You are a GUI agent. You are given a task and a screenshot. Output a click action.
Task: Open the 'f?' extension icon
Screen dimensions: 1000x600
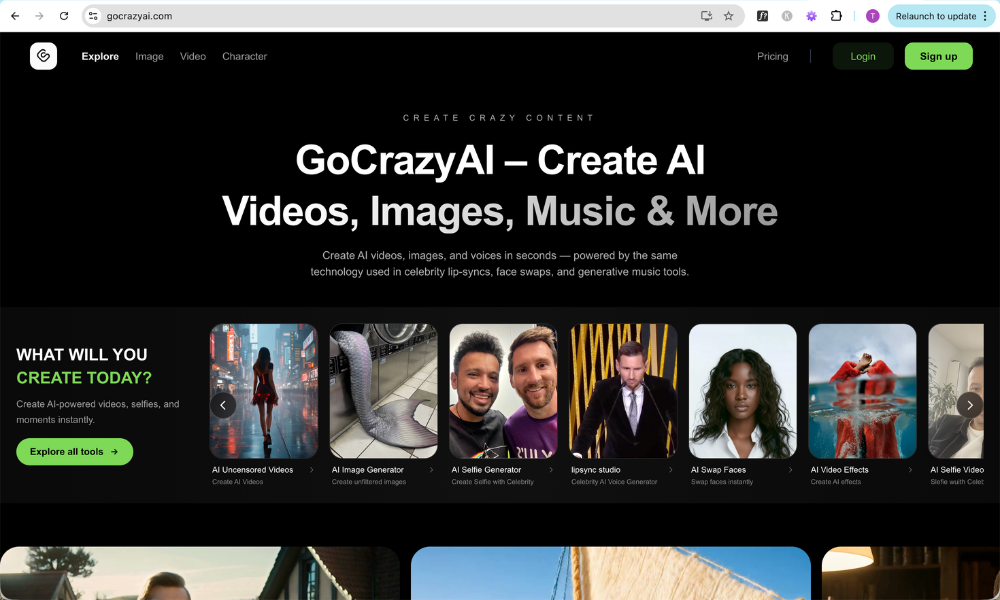click(x=763, y=16)
